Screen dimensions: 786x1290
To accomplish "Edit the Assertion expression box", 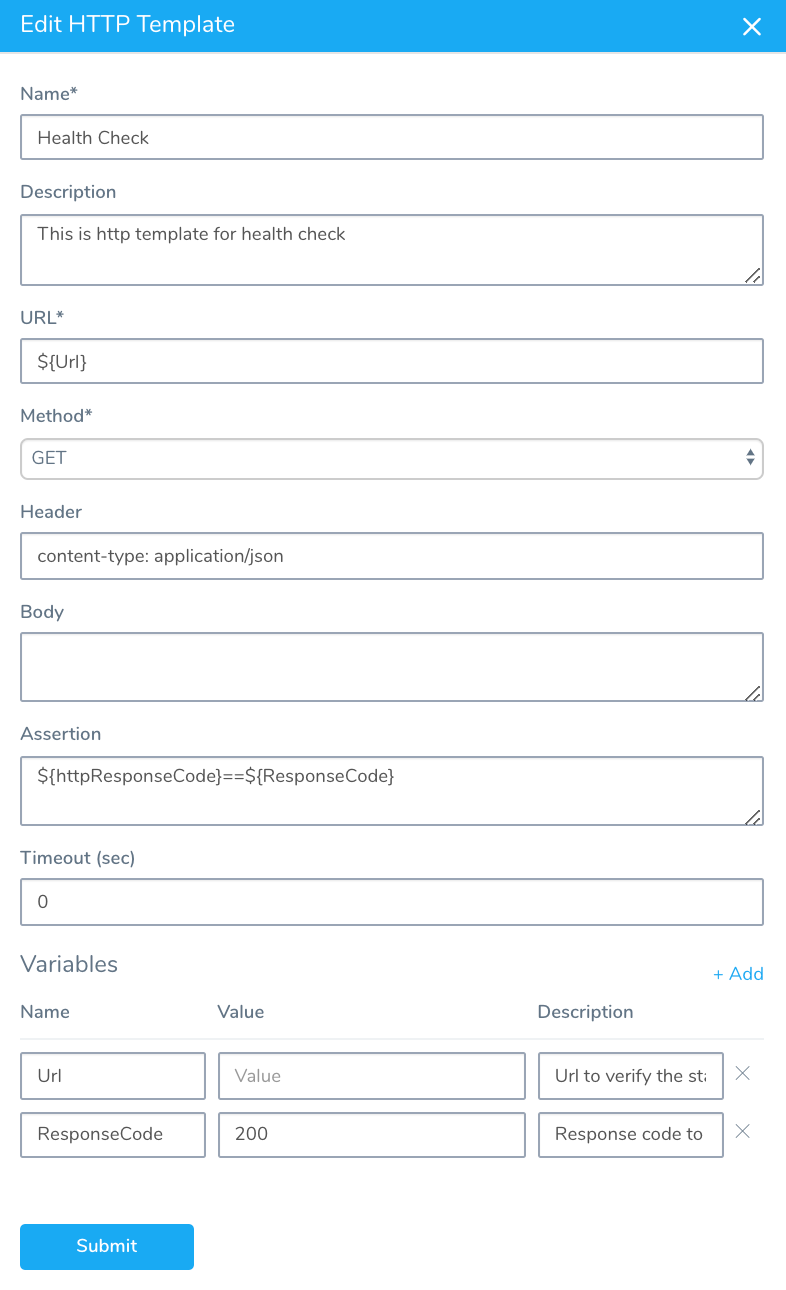I will pyautogui.click(x=392, y=791).
